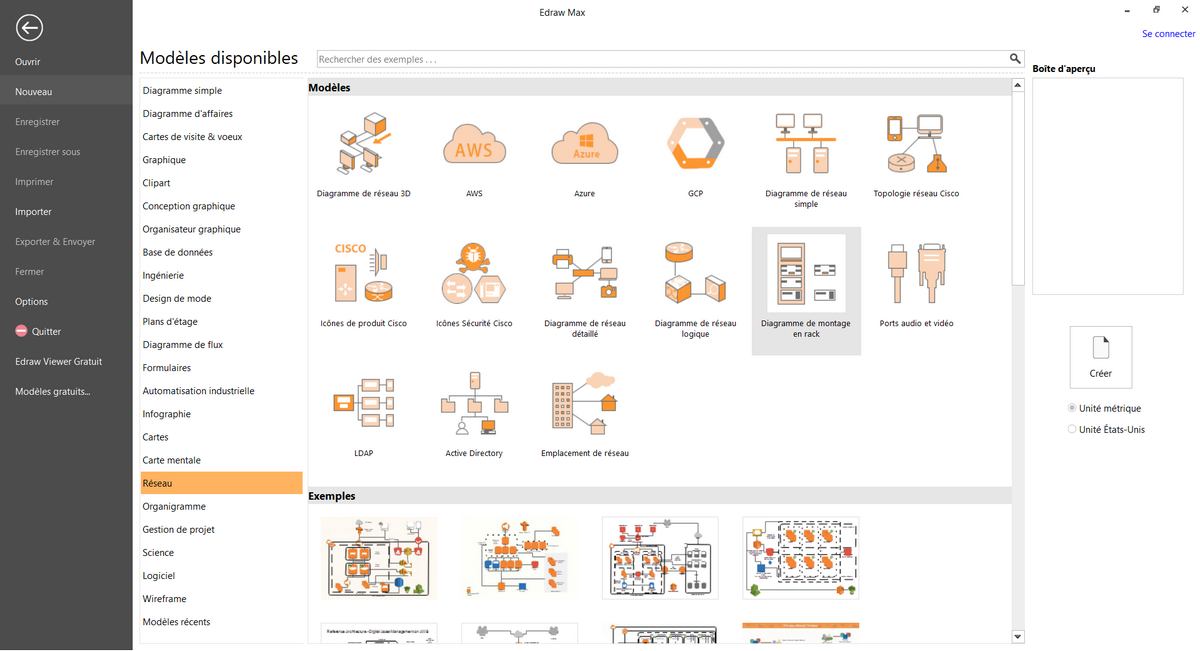This screenshot has width=1200, height=651.
Task: Click the search magnifier icon
Action: click(1013, 58)
